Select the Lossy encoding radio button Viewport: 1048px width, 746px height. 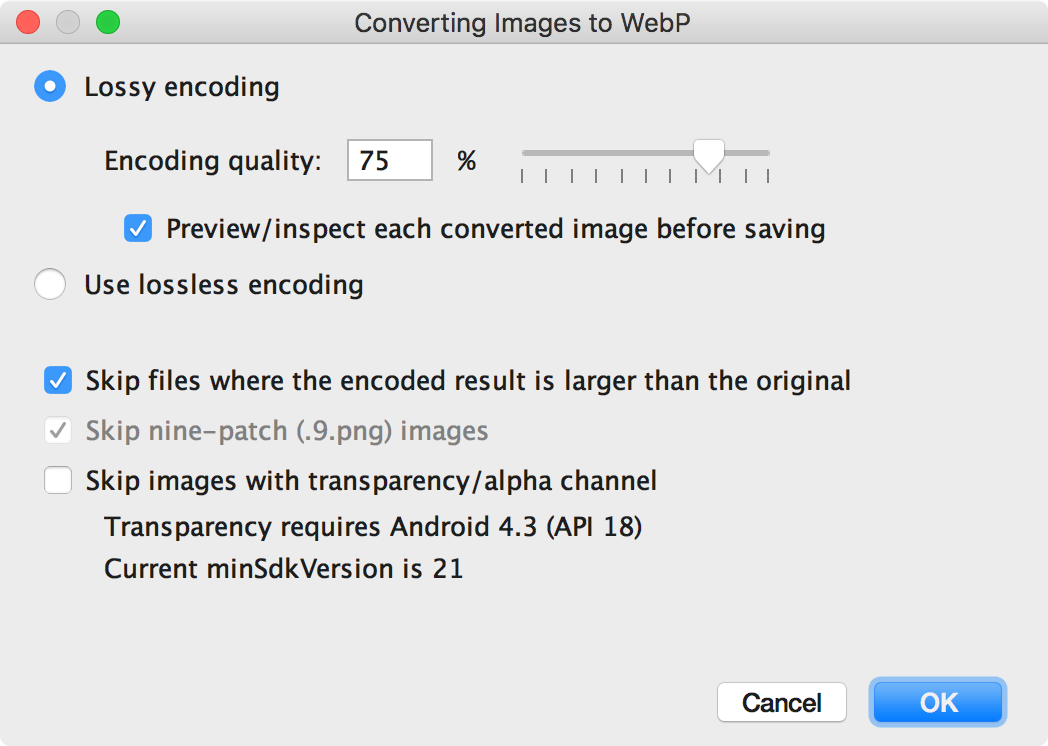[50, 87]
